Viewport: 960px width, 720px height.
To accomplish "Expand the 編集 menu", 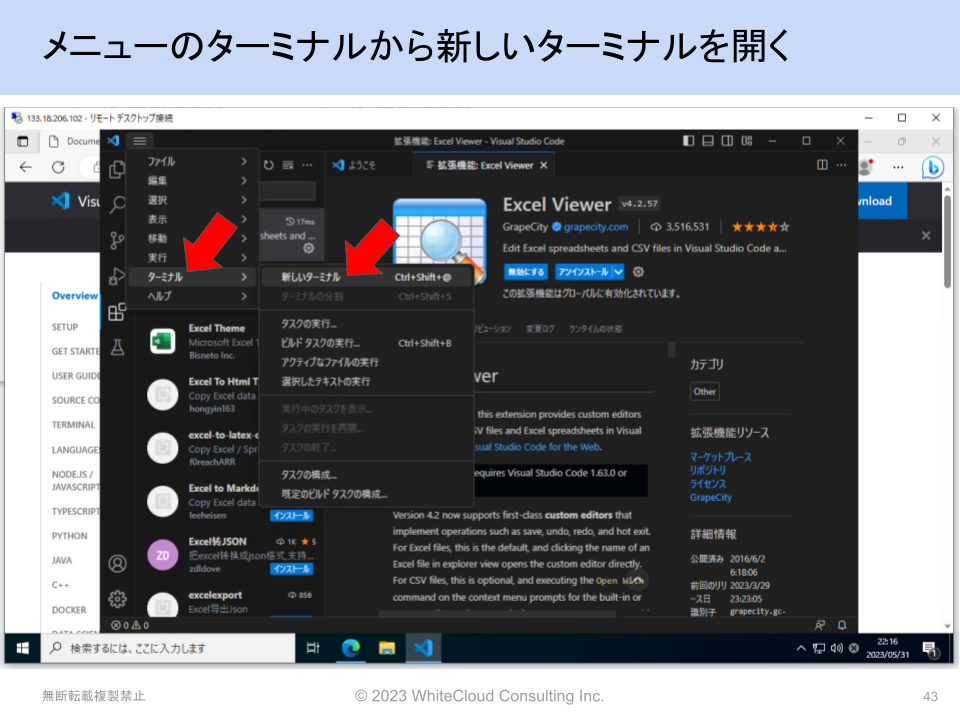I will [x=194, y=181].
